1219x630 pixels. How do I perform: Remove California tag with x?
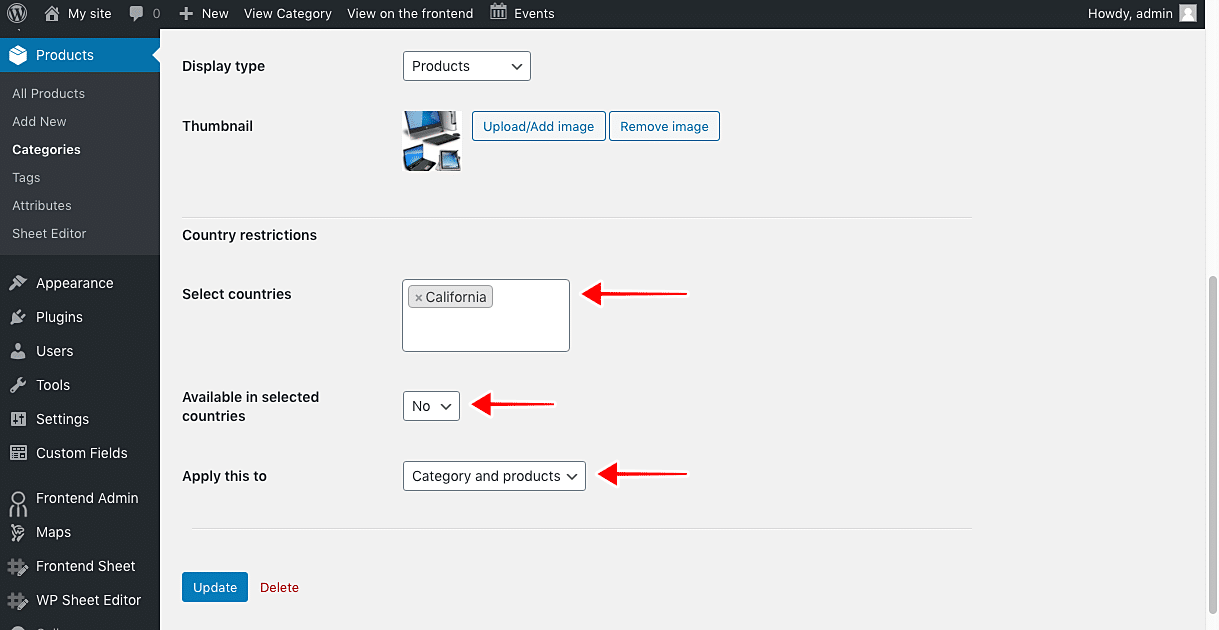point(418,298)
